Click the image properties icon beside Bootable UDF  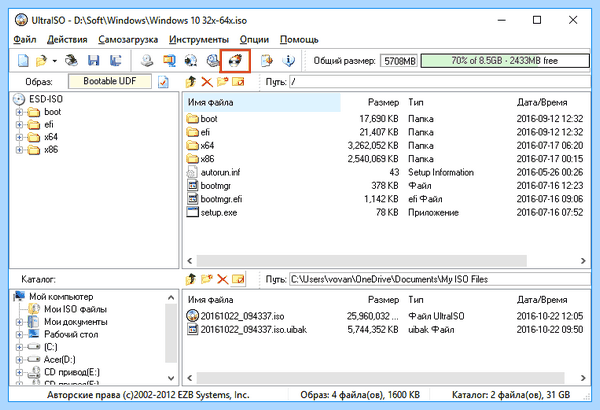coord(163,82)
